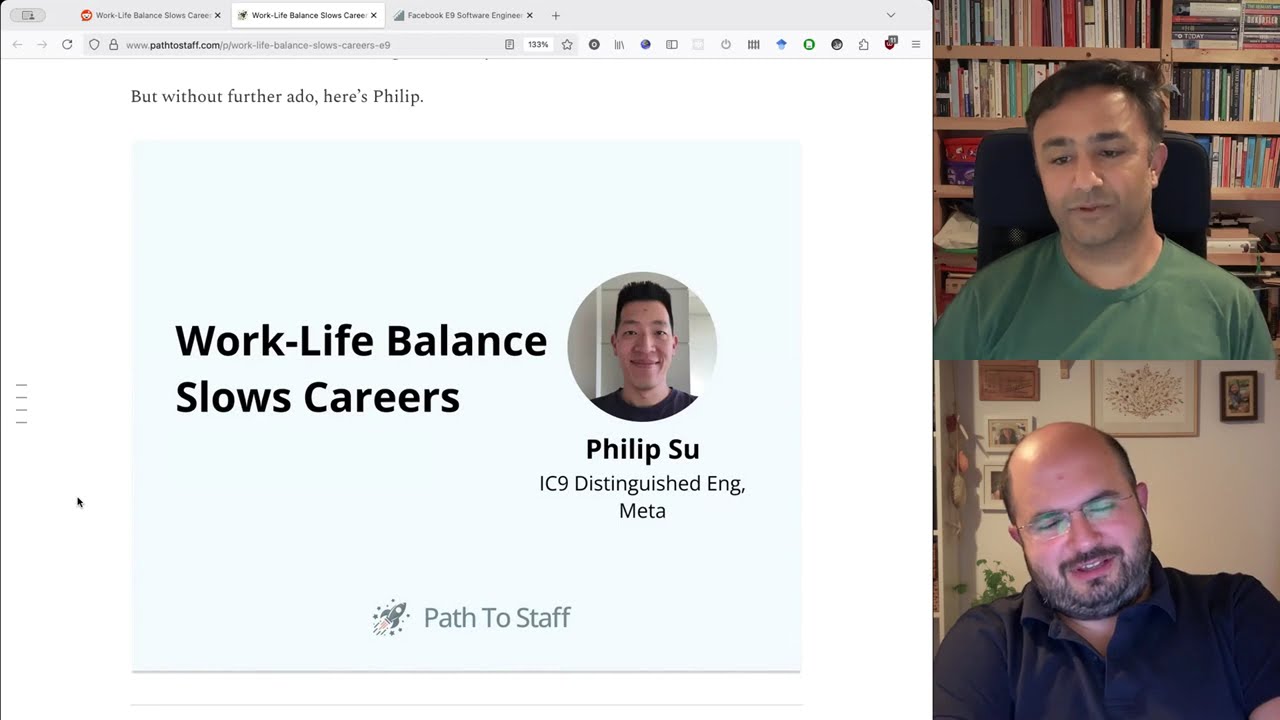This screenshot has height=720, width=1280.
Task: Click the power button extension icon
Action: pos(726,45)
